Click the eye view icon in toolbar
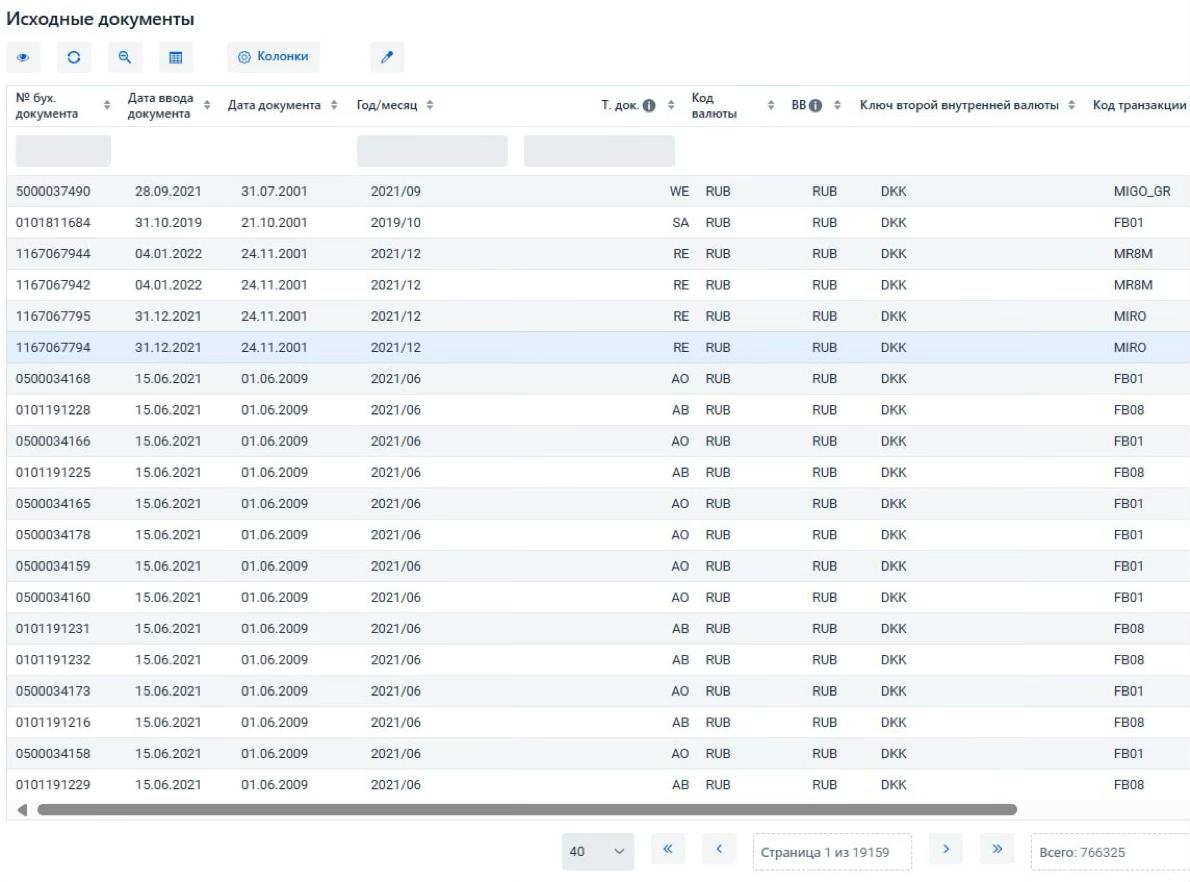The height and width of the screenshot is (882, 1190). 23,58
